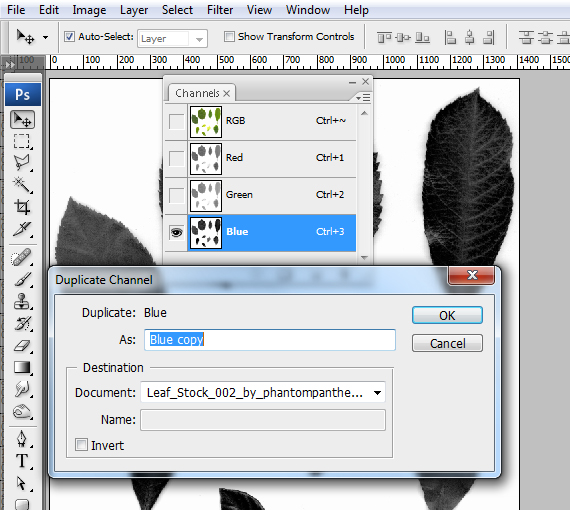Close the Channels tab with its X
Screen dimensions: 570x510
coord(226,94)
